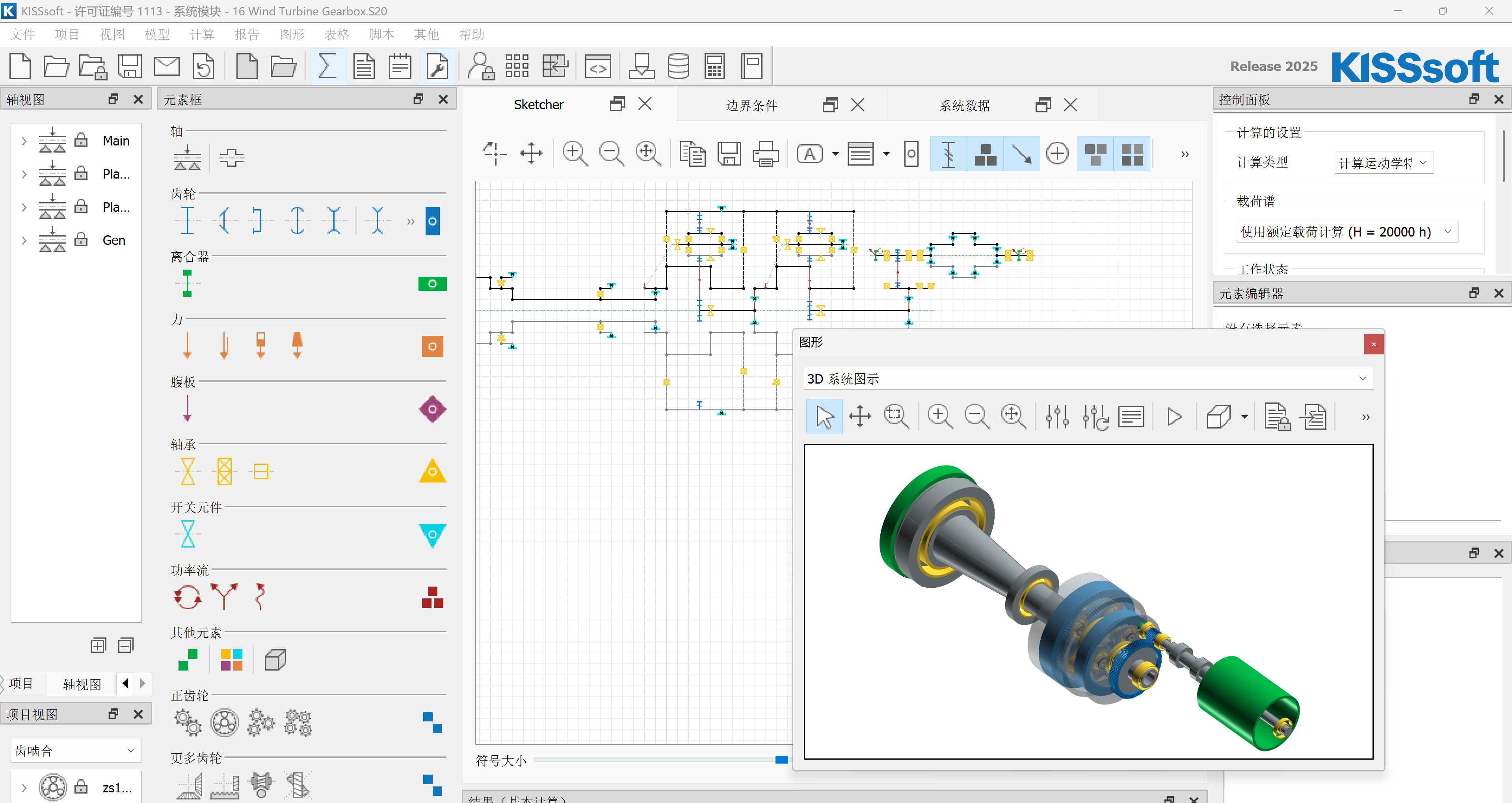Screen dimensions: 1512x803
Task: Click the 3D gearbox model preview
Action: point(1088,602)
